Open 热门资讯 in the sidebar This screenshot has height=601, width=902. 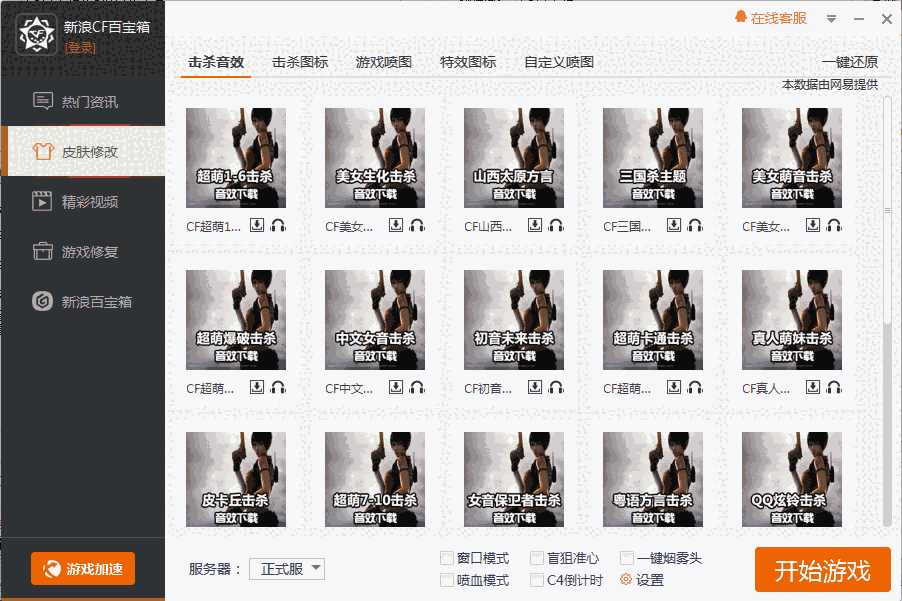pos(83,101)
